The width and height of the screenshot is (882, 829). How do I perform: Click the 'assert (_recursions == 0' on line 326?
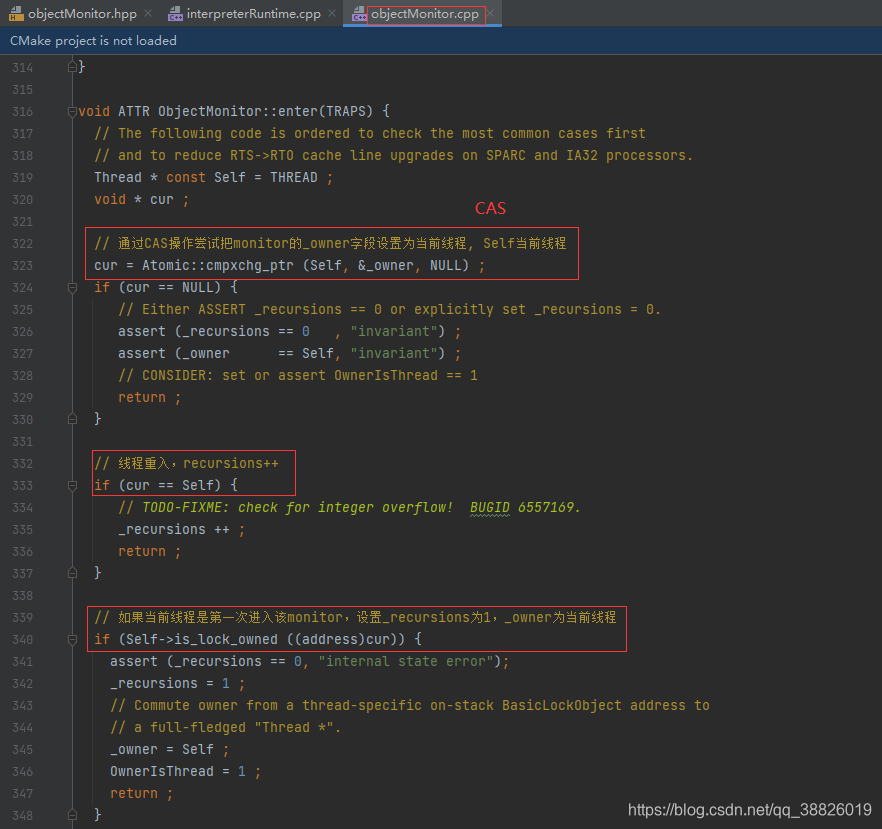[289, 331]
